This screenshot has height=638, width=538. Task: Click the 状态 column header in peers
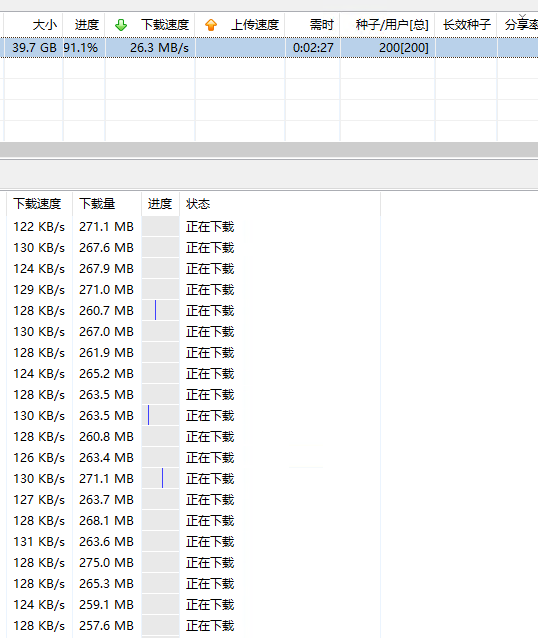(x=198, y=203)
